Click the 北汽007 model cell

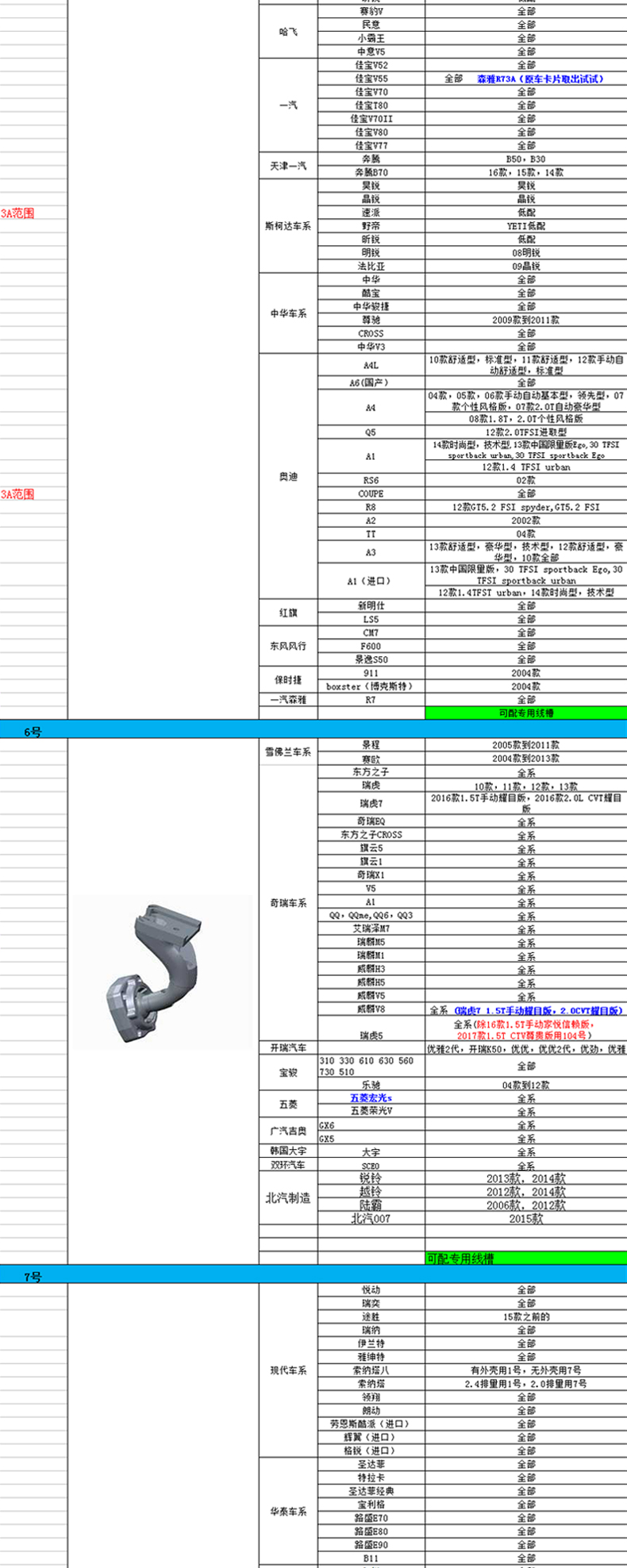pos(371,1218)
